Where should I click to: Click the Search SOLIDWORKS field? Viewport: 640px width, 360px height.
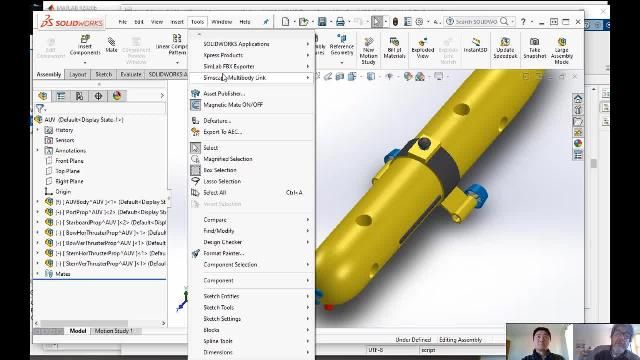click(477, 22)
